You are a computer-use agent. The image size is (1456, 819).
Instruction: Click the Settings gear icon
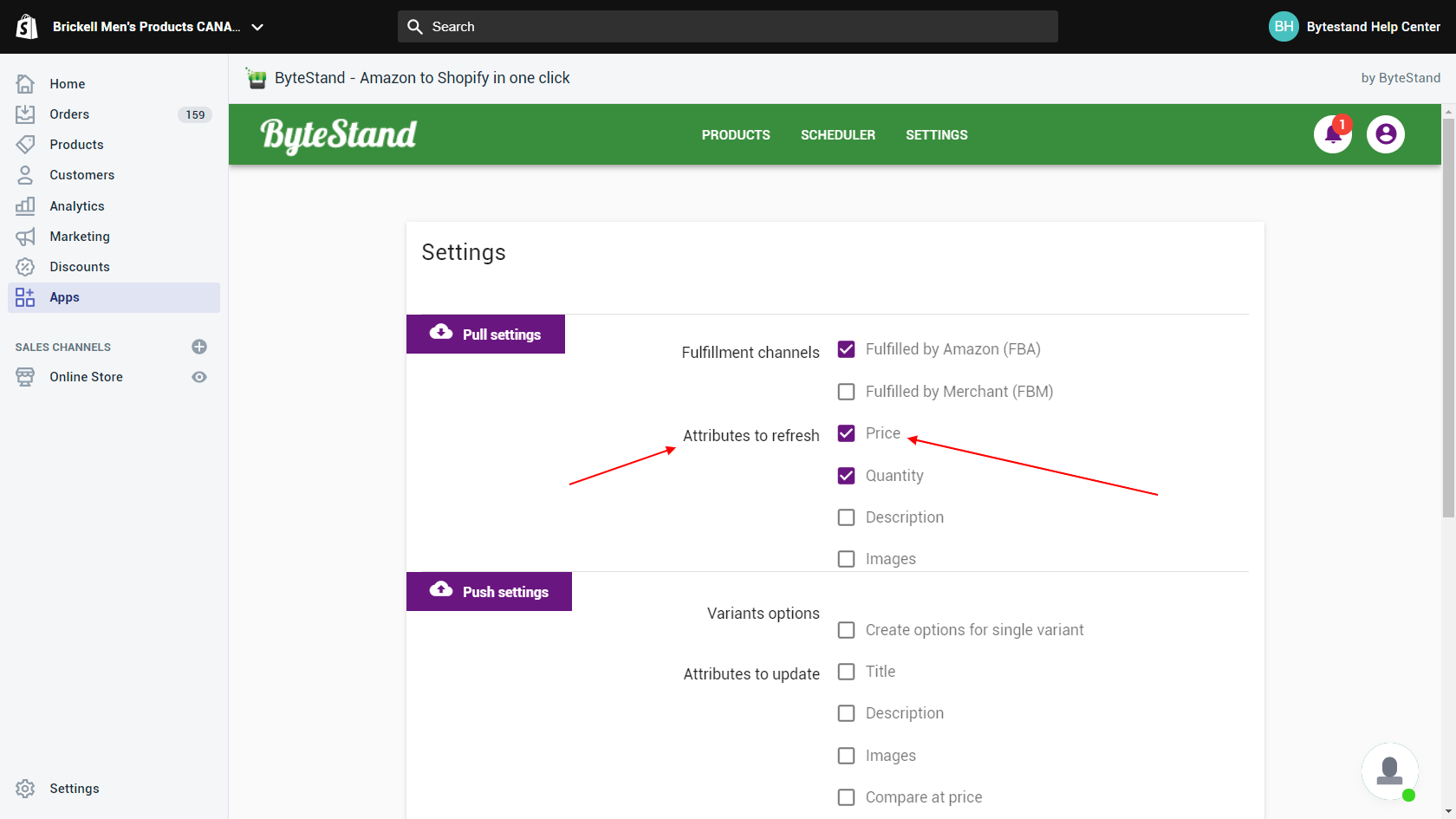tap(25, 789)
